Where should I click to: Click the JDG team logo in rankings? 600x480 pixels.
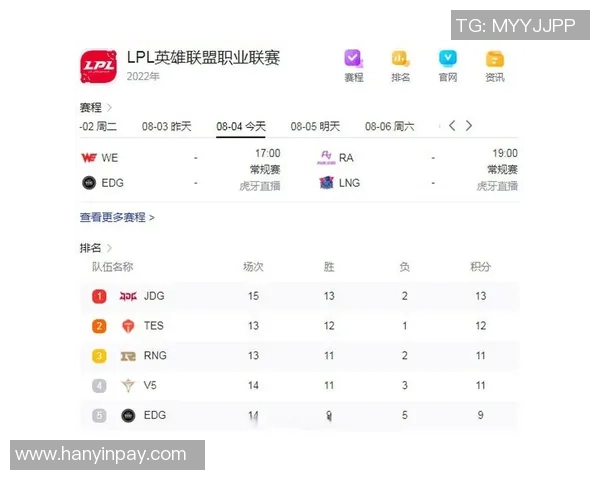pos(128,296)
